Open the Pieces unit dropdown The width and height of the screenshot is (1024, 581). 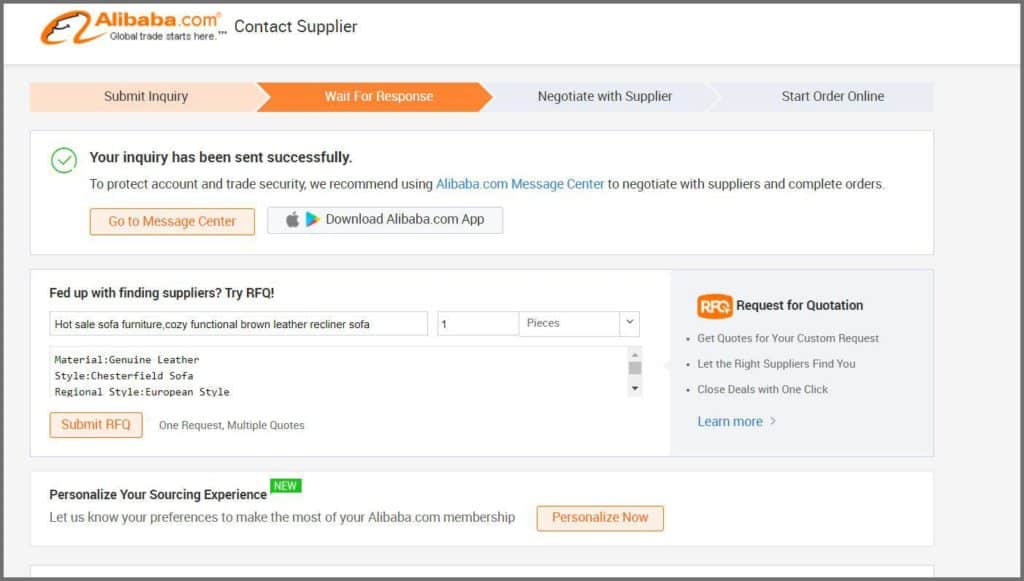[x=579, y=324]
